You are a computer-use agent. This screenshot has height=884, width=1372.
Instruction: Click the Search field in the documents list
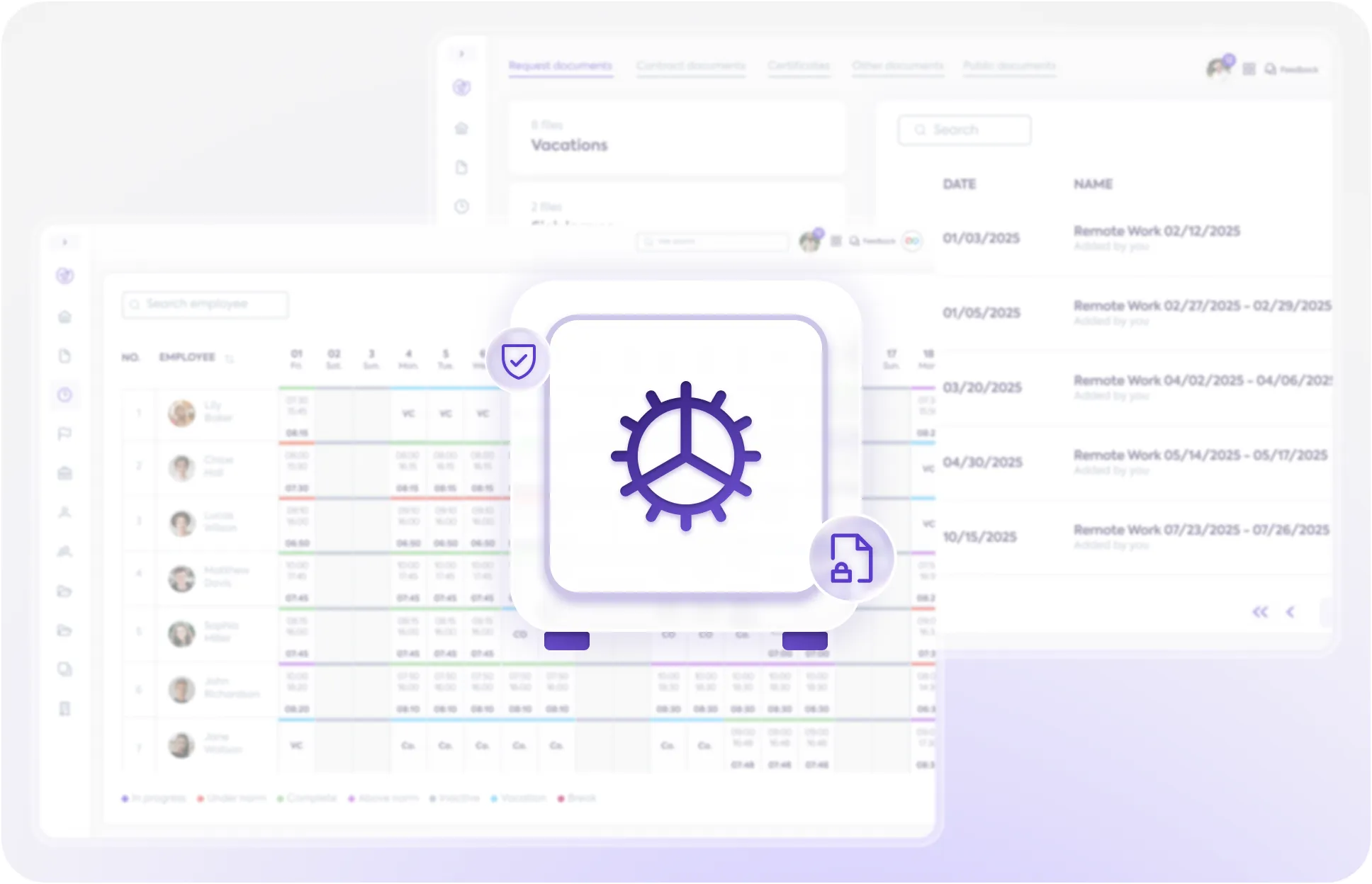965,130
